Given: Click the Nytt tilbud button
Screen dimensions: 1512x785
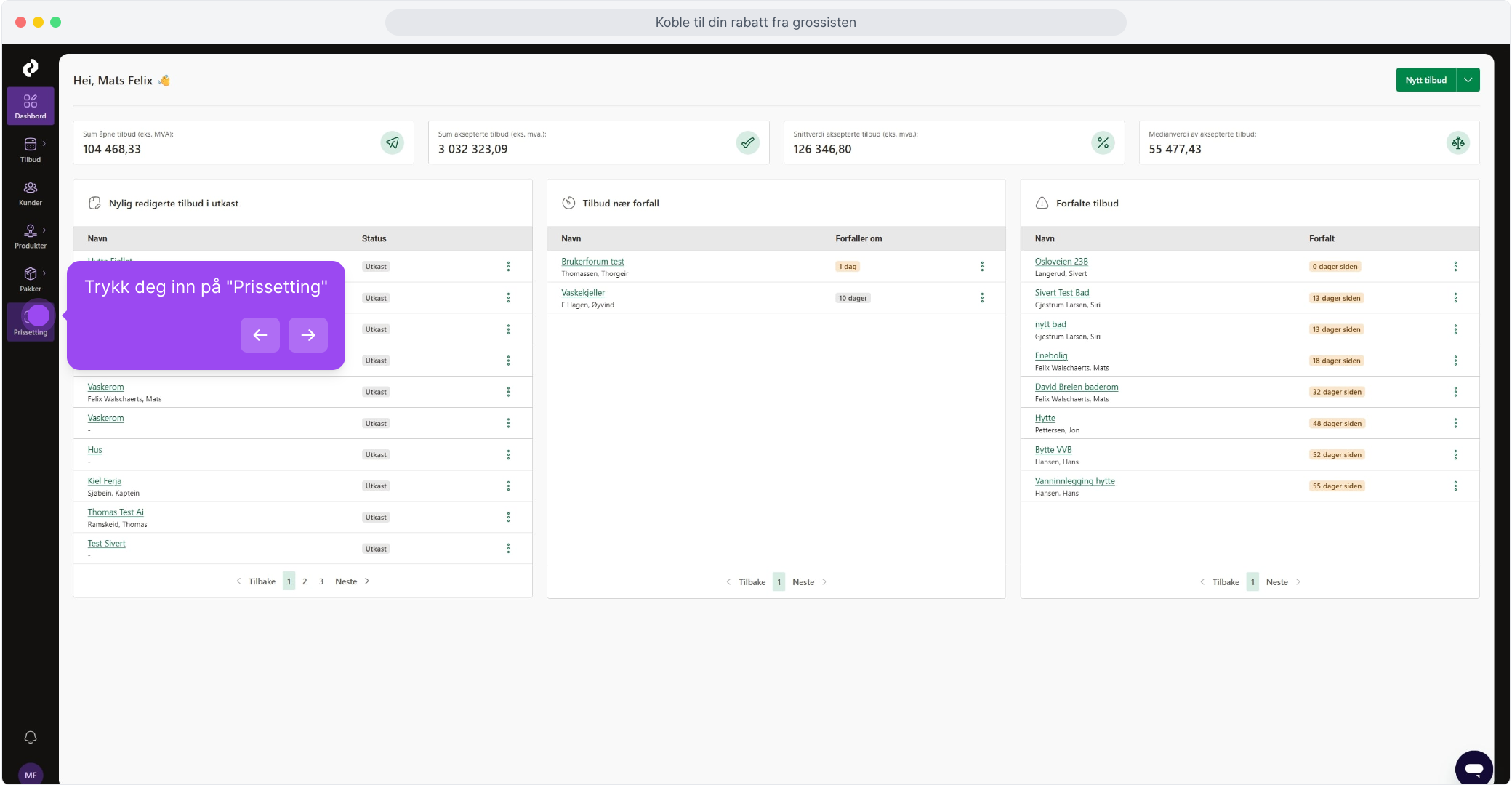Looking at the screenshot, I should [x=1425, y=80].
